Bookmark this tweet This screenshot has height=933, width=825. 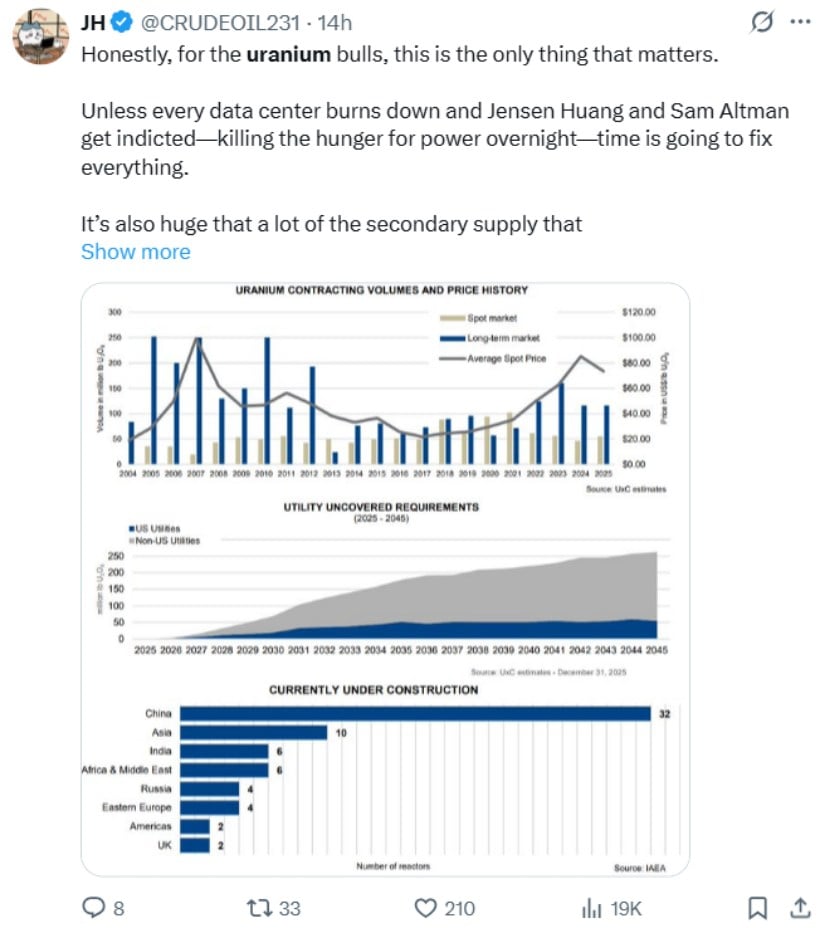(758, 908)
